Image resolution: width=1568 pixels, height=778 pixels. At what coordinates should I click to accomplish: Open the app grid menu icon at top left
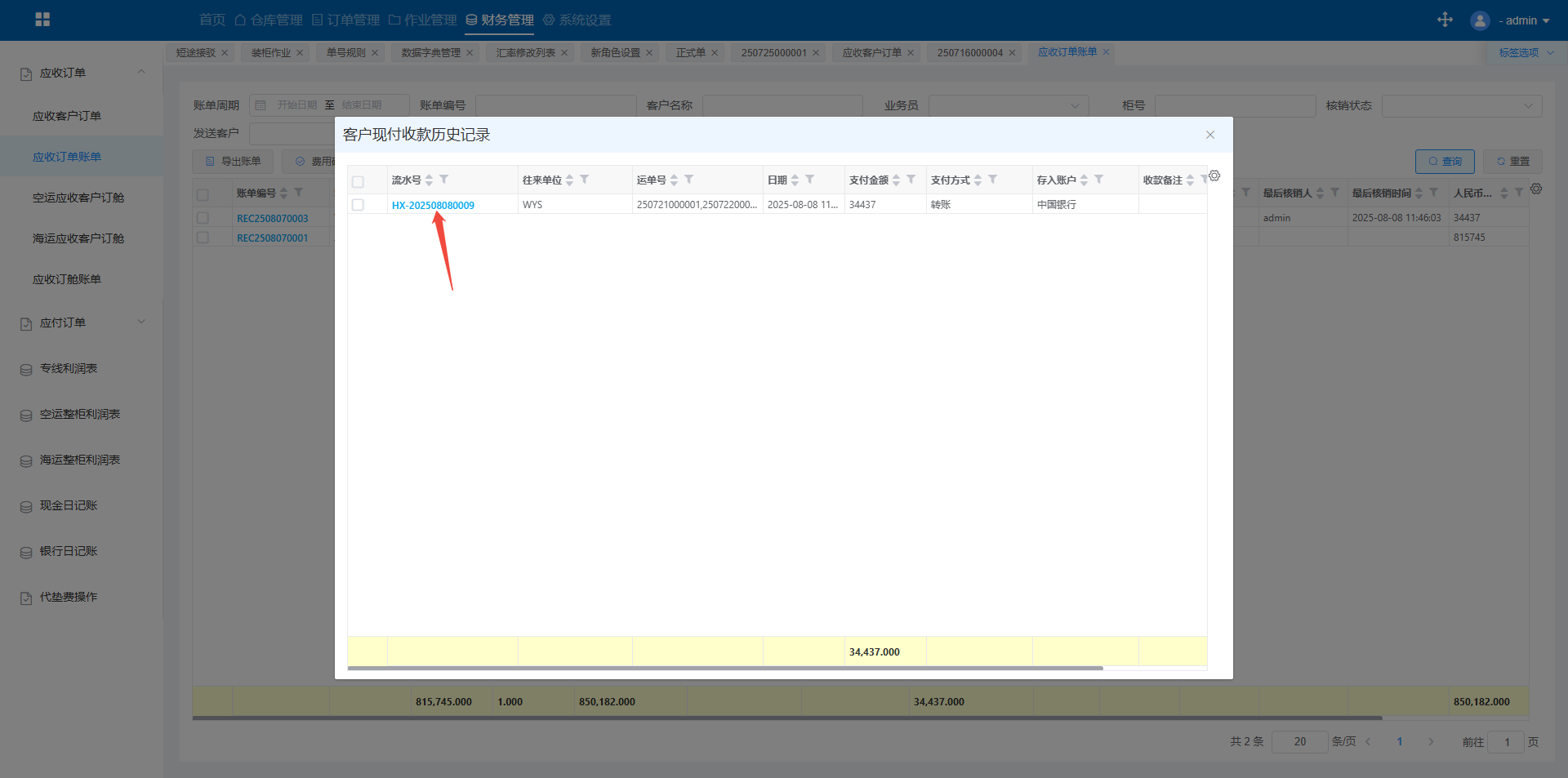coord(42,20)
